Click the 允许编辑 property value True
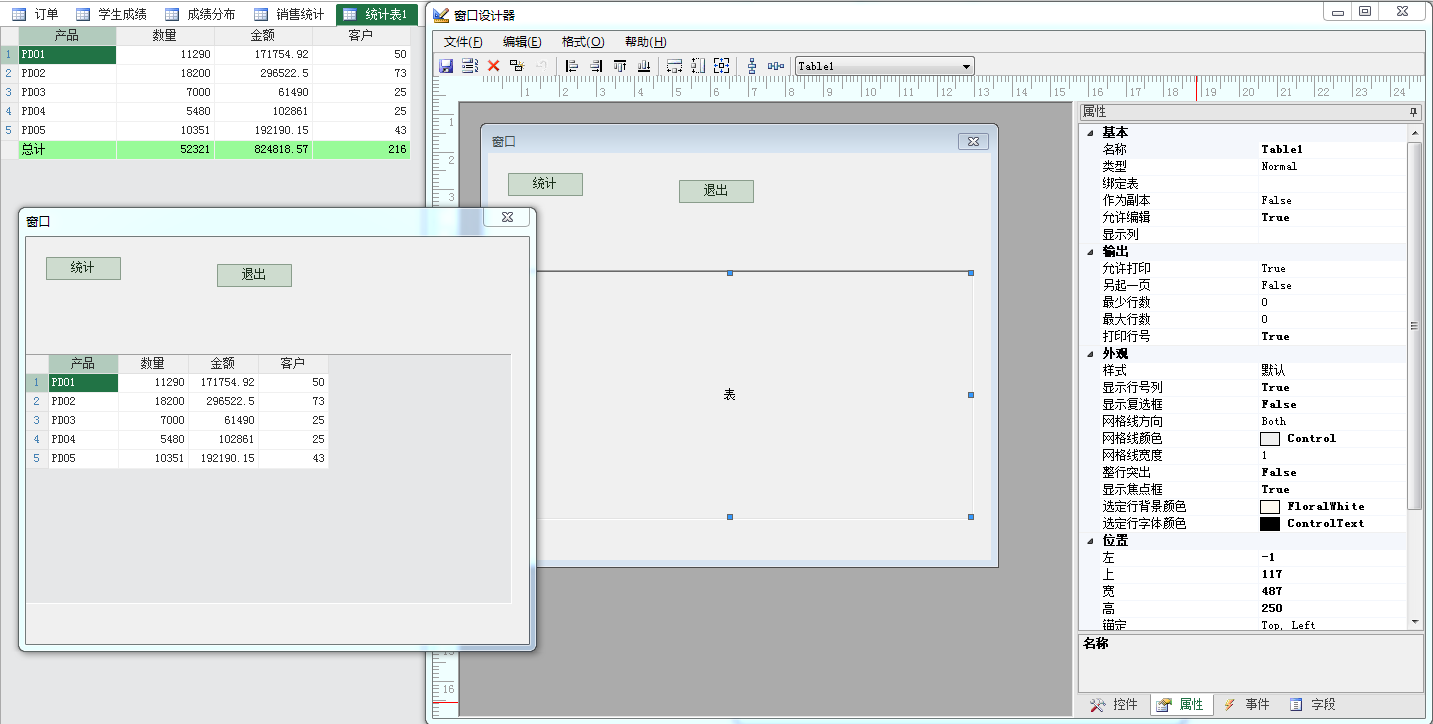Viewport: 1433px width, 724px height. tap(1332, 217)
